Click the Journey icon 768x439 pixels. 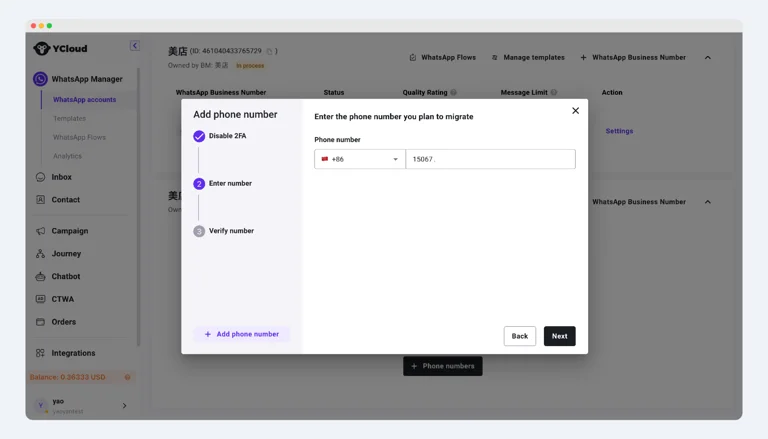pyautogui.click(x=40, y=253)
